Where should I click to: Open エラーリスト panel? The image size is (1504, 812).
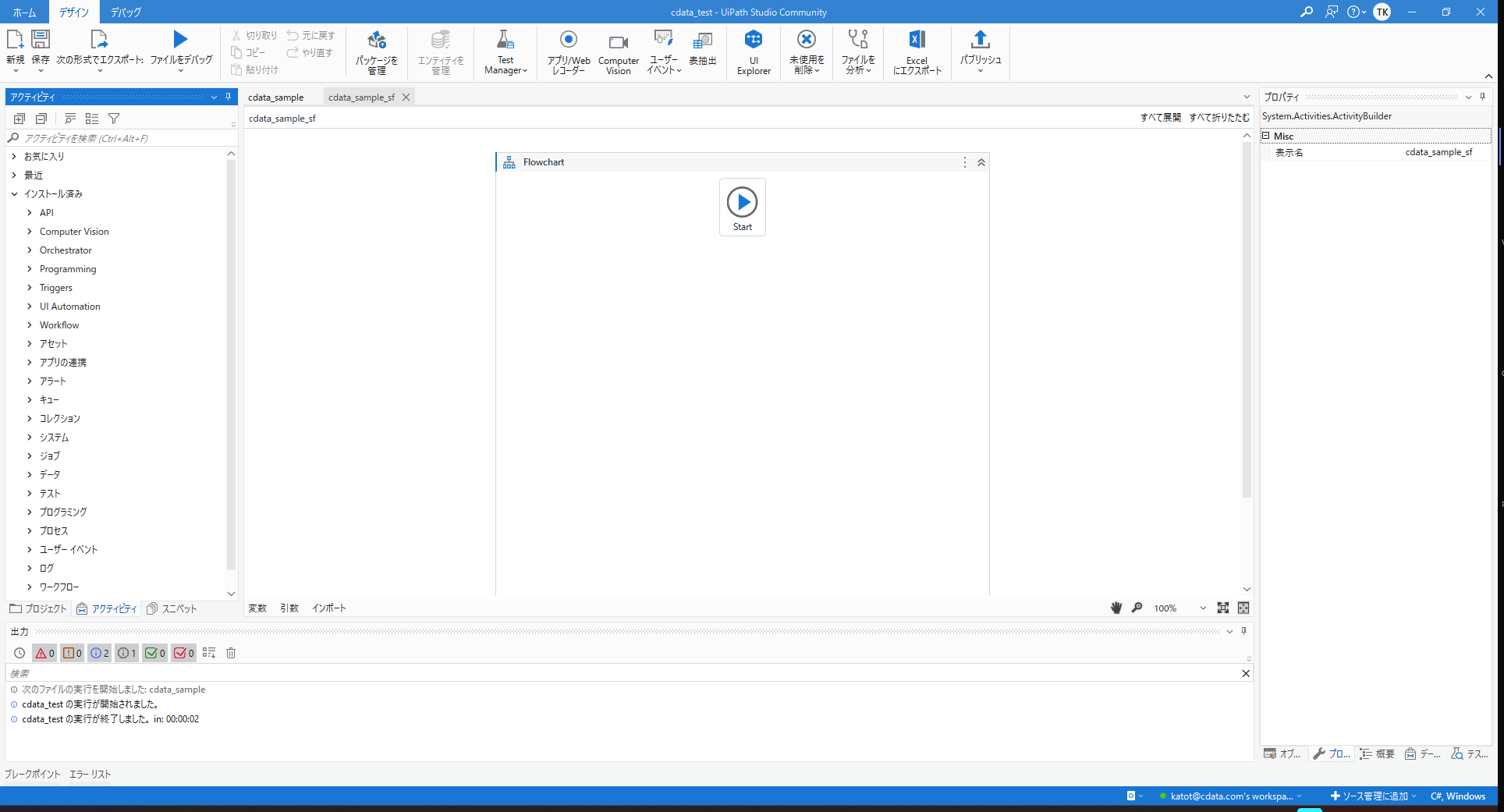coord(90,774)
